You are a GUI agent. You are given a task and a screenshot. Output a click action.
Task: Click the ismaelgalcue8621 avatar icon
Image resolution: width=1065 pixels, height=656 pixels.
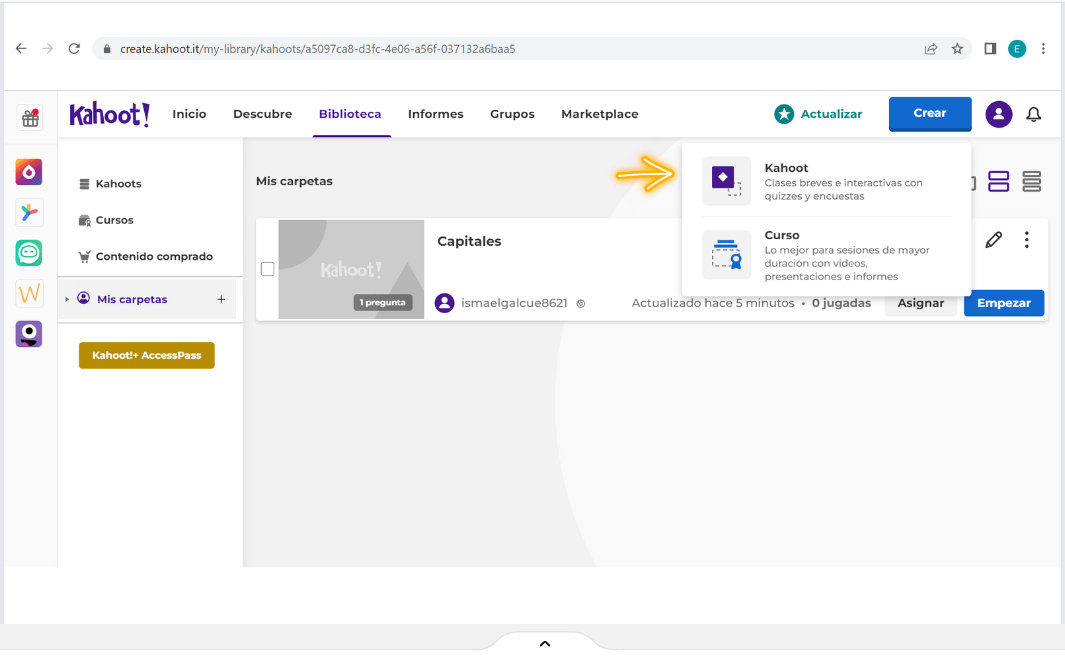(444, 303)
